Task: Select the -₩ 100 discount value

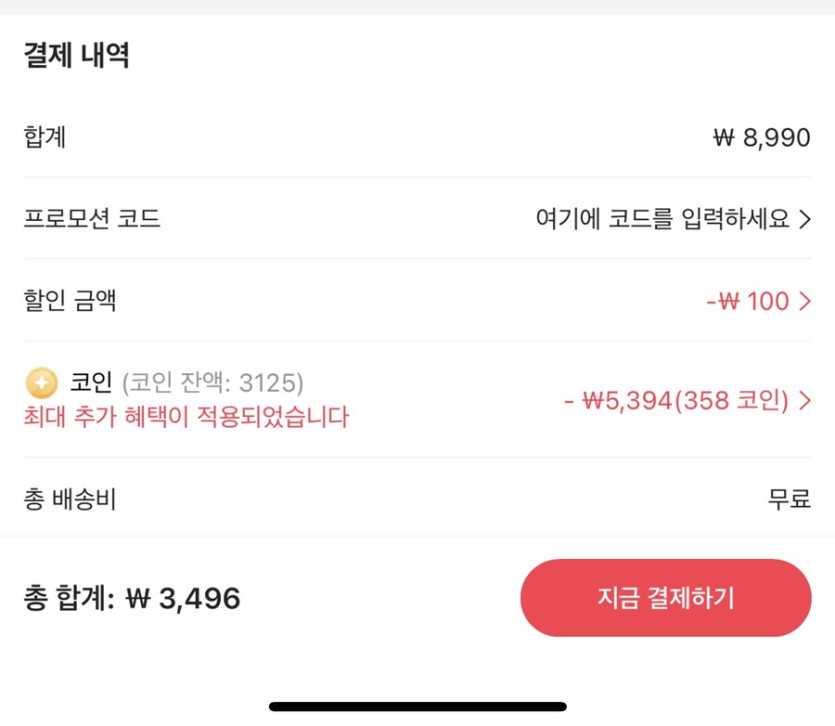Action: tap(748, 301)
